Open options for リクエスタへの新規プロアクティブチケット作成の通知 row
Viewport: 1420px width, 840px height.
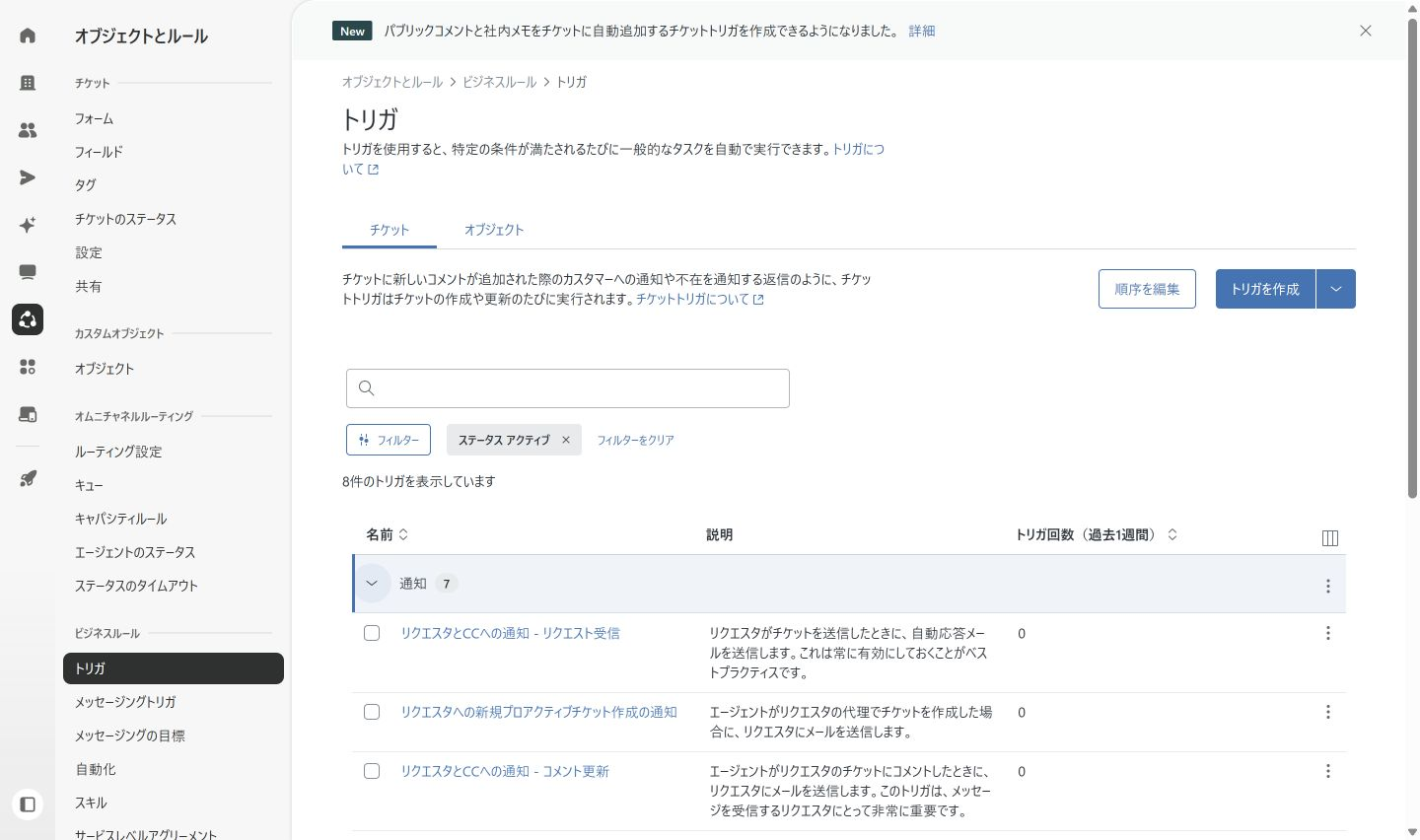pos(1328,712)
